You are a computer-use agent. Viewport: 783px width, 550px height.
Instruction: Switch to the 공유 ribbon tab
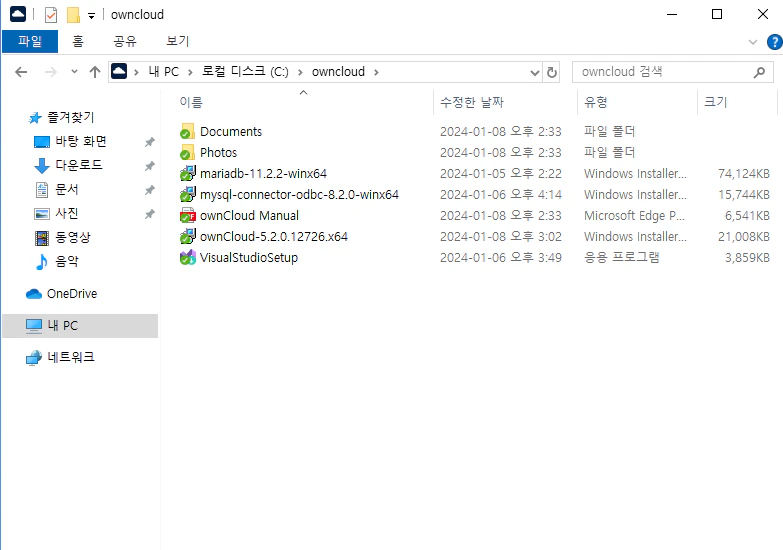pos(125,41)
